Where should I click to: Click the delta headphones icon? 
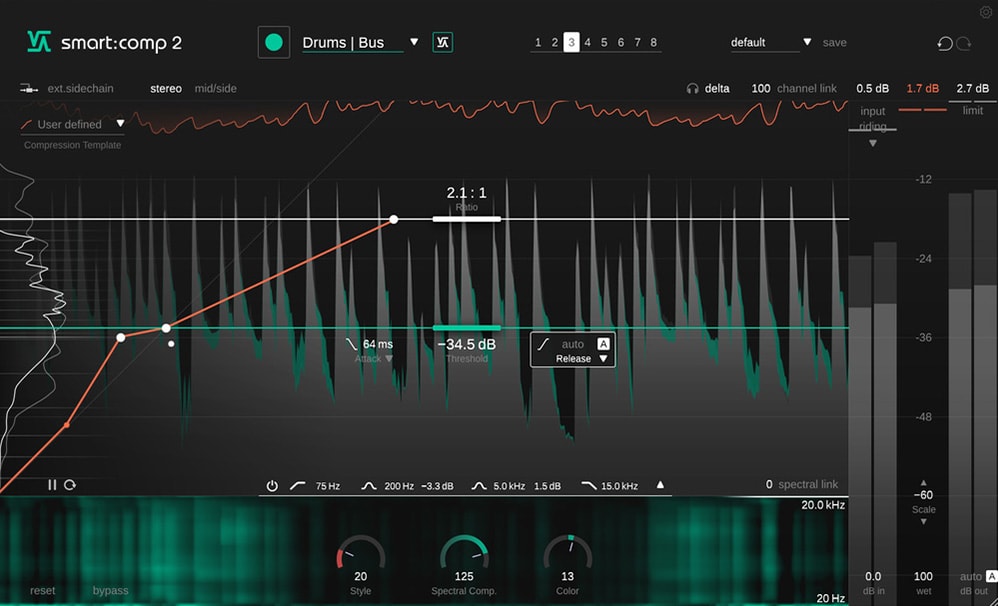[692, 89]
